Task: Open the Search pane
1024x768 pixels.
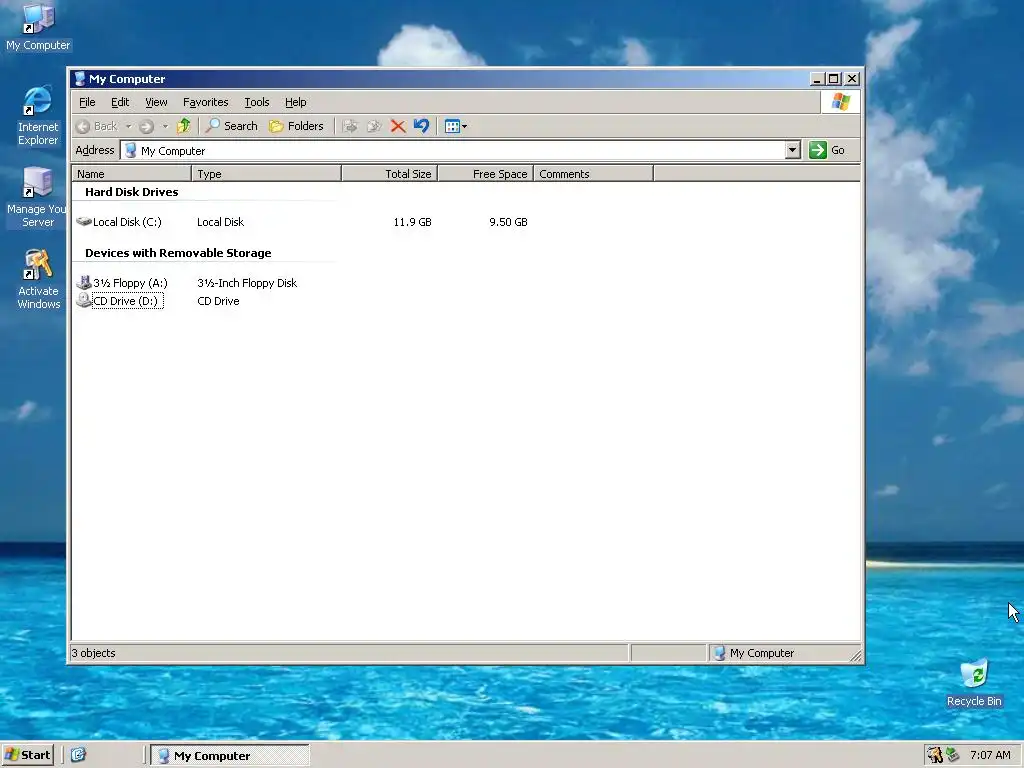Action: point(232,126)
